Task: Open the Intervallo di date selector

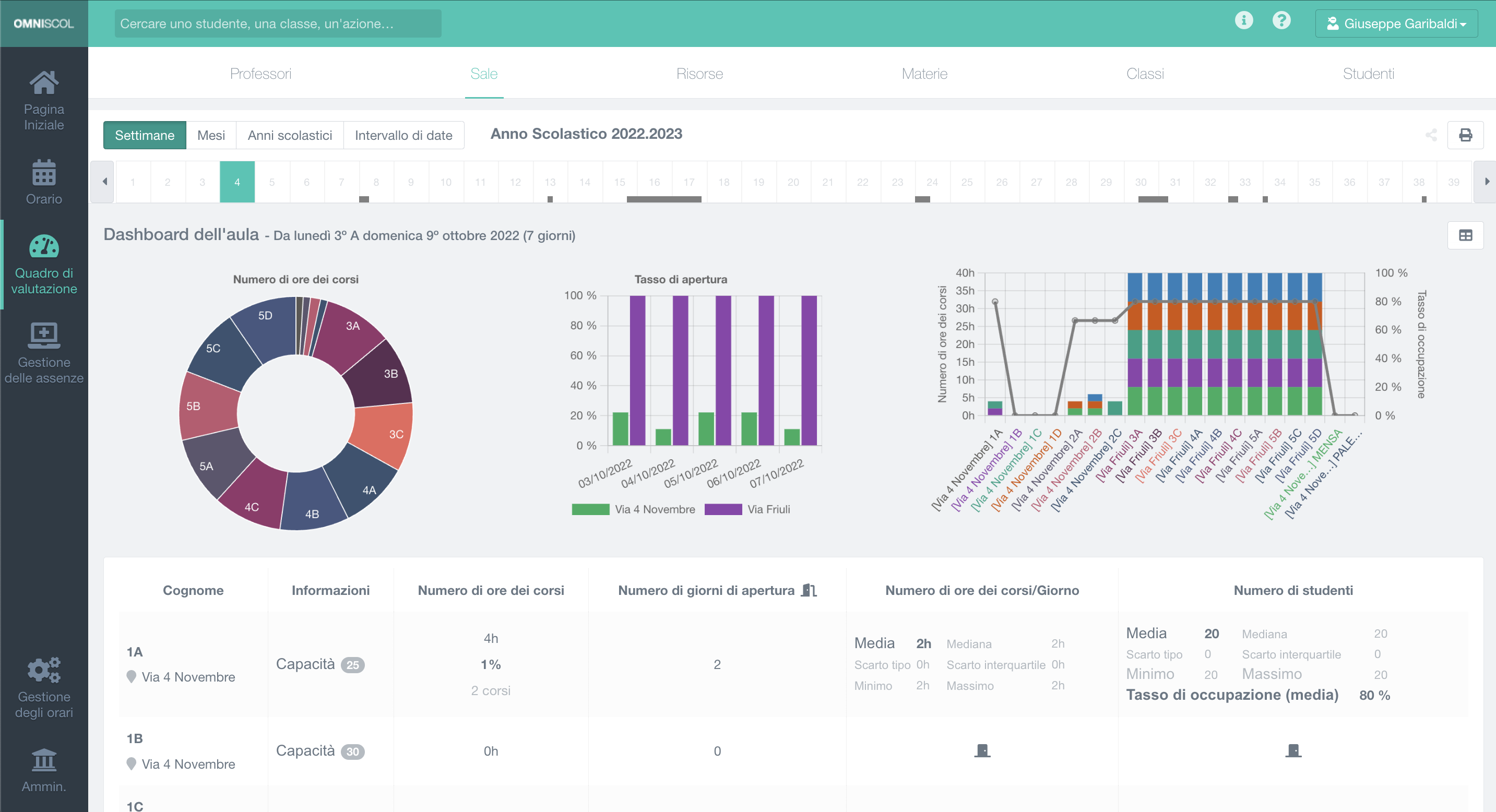Action: point(403,135)
